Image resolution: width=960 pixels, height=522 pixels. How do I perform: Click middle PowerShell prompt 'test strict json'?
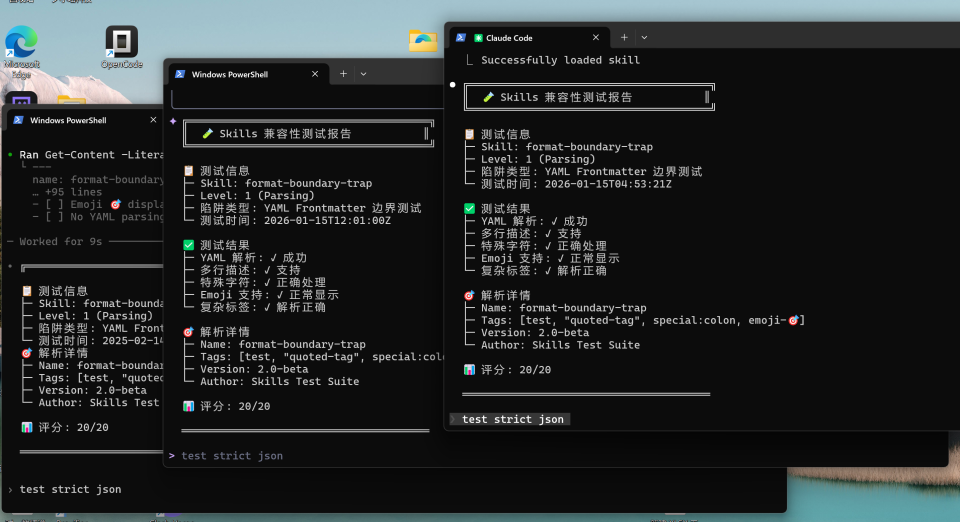(x=232, y=455)
